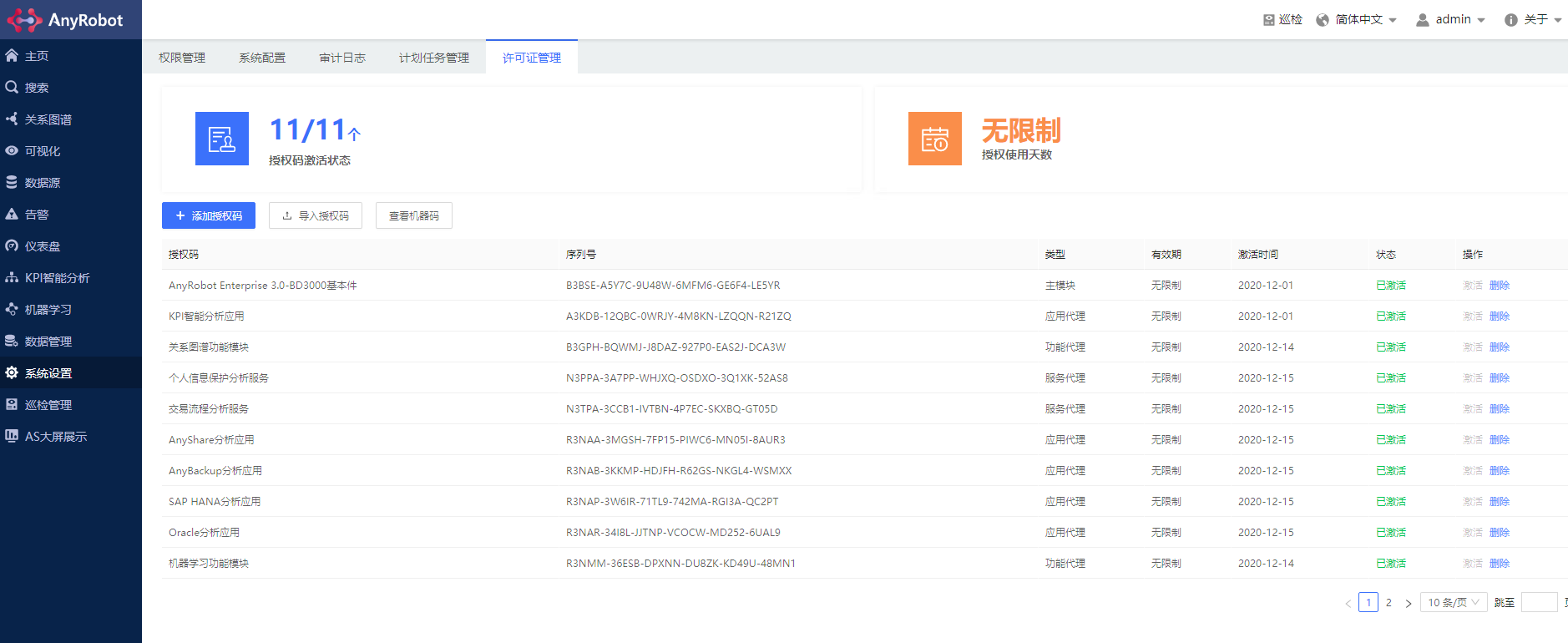The width and height of the screenshot is (1568, 643).
Task: Click the AnyRobot logo
Action: tap(65, 20)
